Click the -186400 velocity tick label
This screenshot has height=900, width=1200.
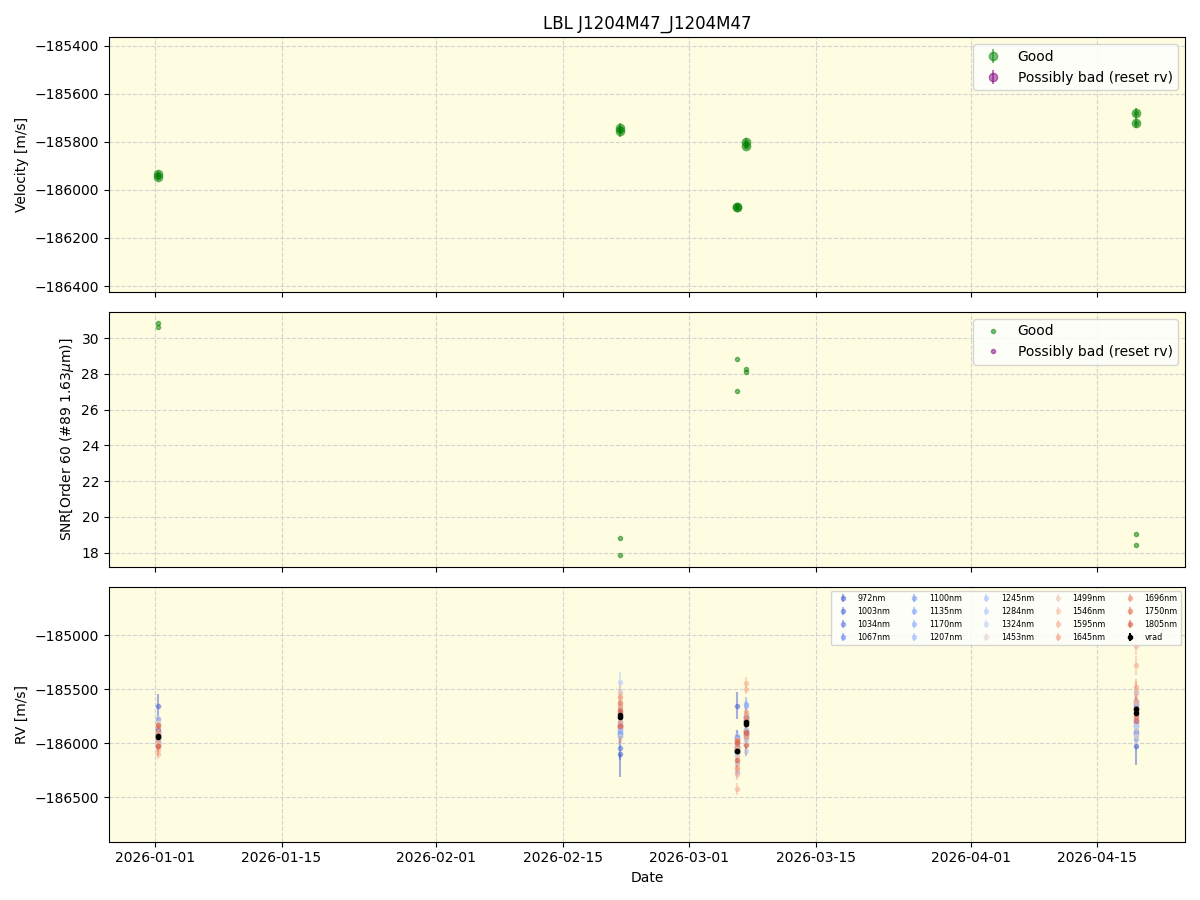(66, 287)
